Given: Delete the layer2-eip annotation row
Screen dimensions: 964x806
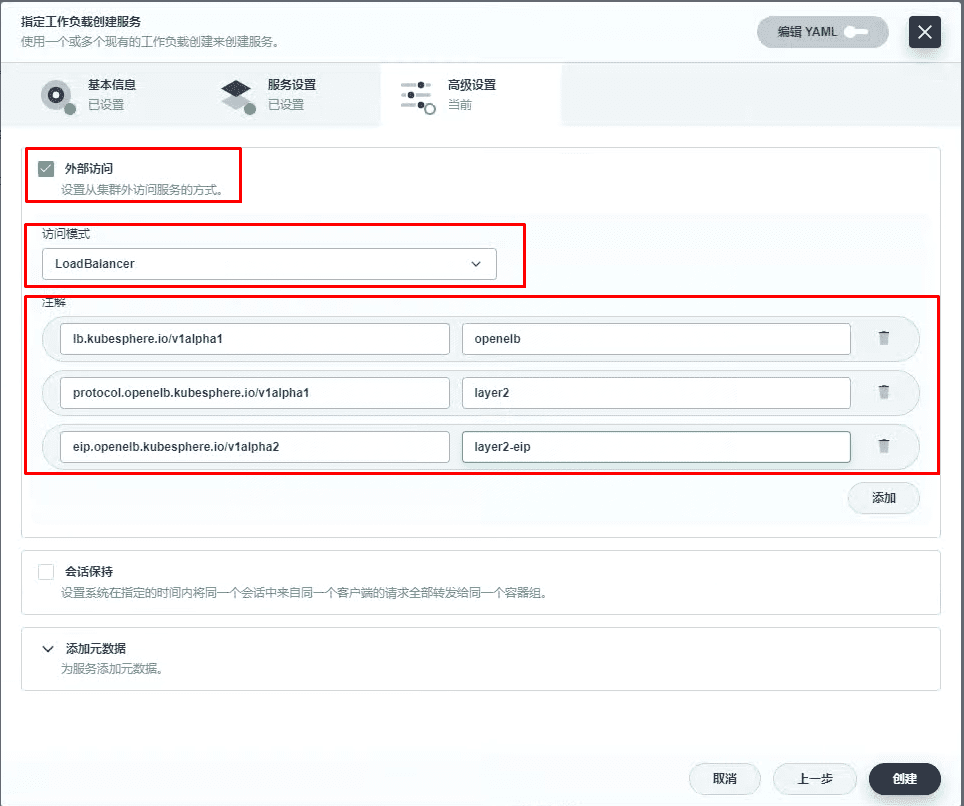Looking at the screenshot, I should 883,446.
